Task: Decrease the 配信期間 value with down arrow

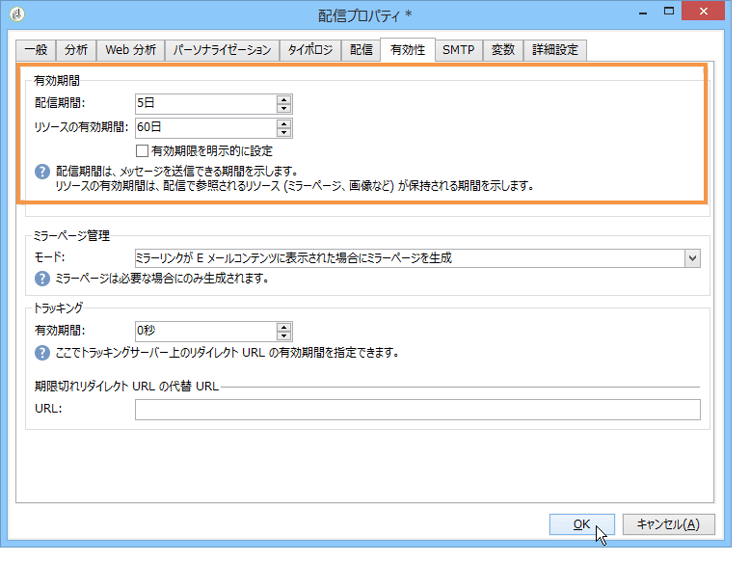Action: click(x=284, y=108)
